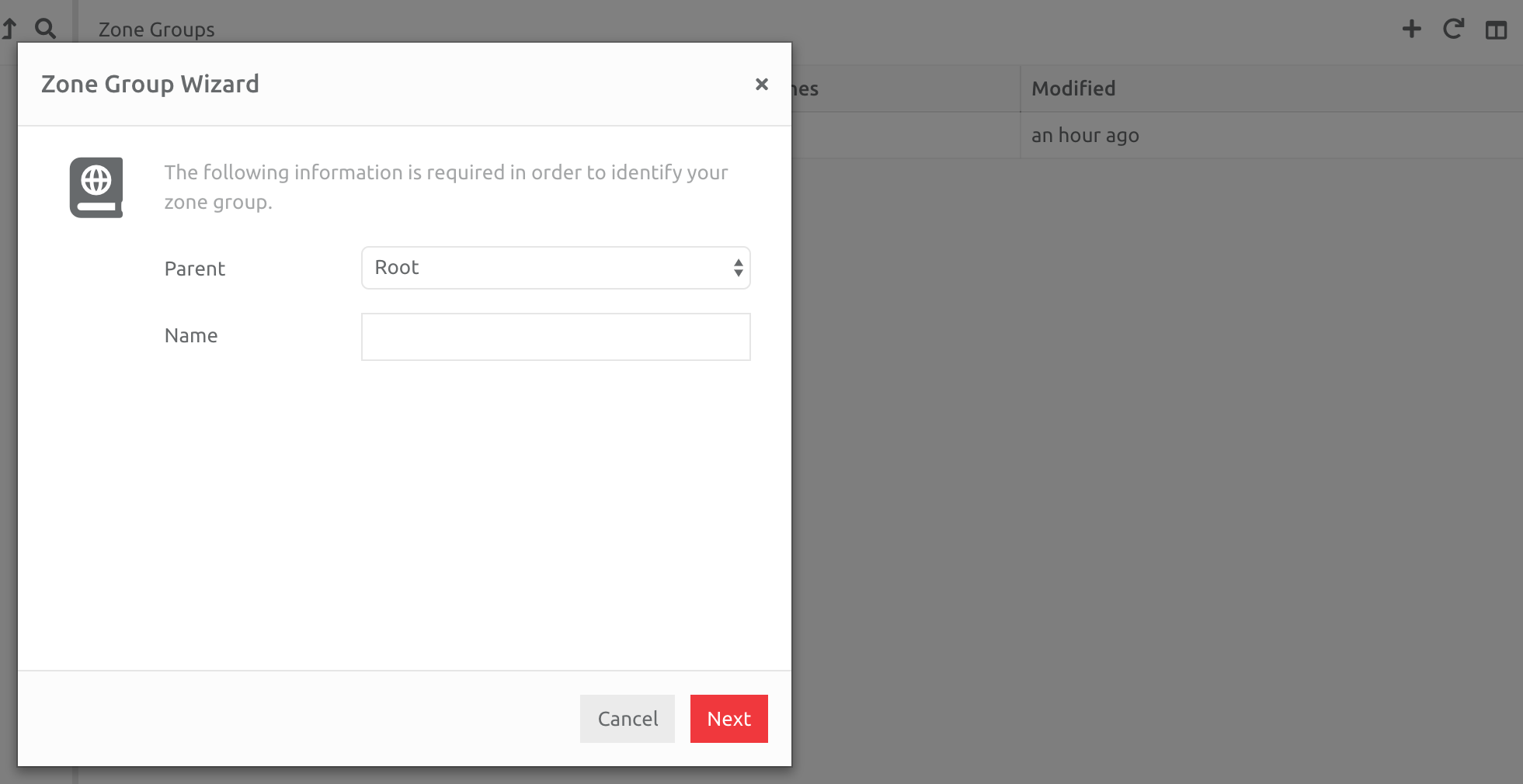
Task: Click the refresh icon in the toolbar
Action: click(1453, 29)
